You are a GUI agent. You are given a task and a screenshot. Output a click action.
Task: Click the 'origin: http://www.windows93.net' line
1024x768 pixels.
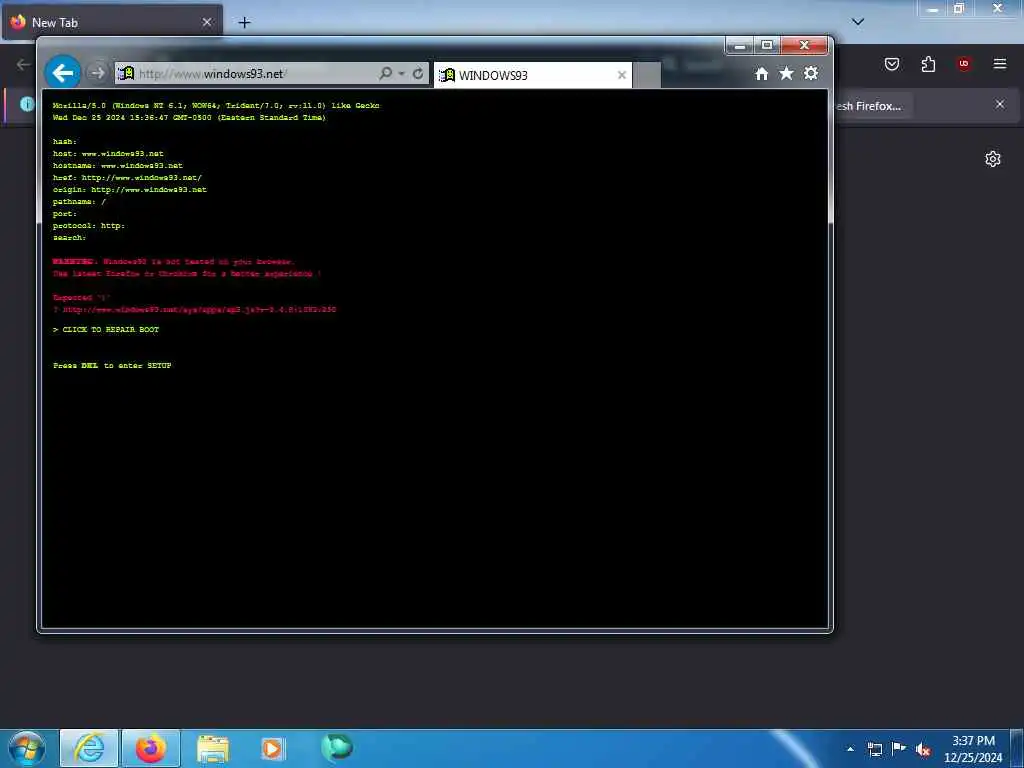(x=129, y=189)
